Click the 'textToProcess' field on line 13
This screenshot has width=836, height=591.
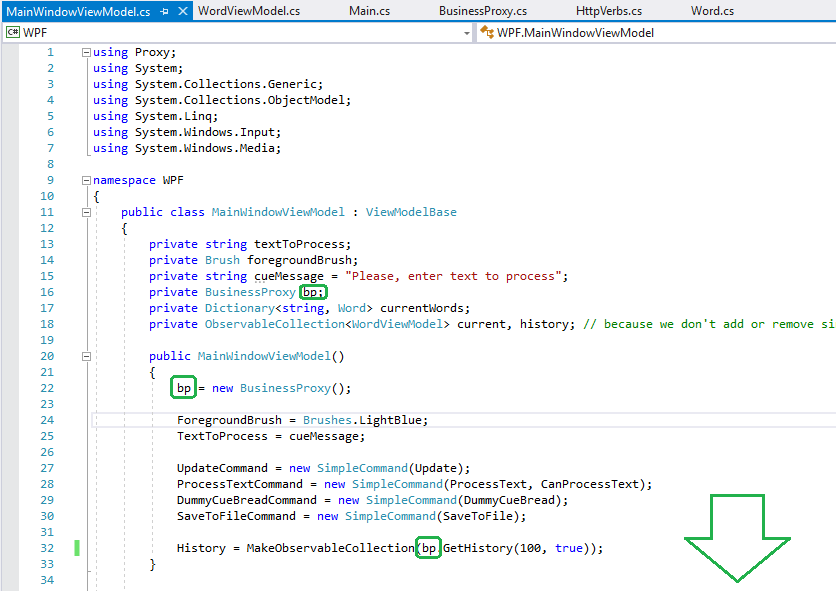point(299,244)
